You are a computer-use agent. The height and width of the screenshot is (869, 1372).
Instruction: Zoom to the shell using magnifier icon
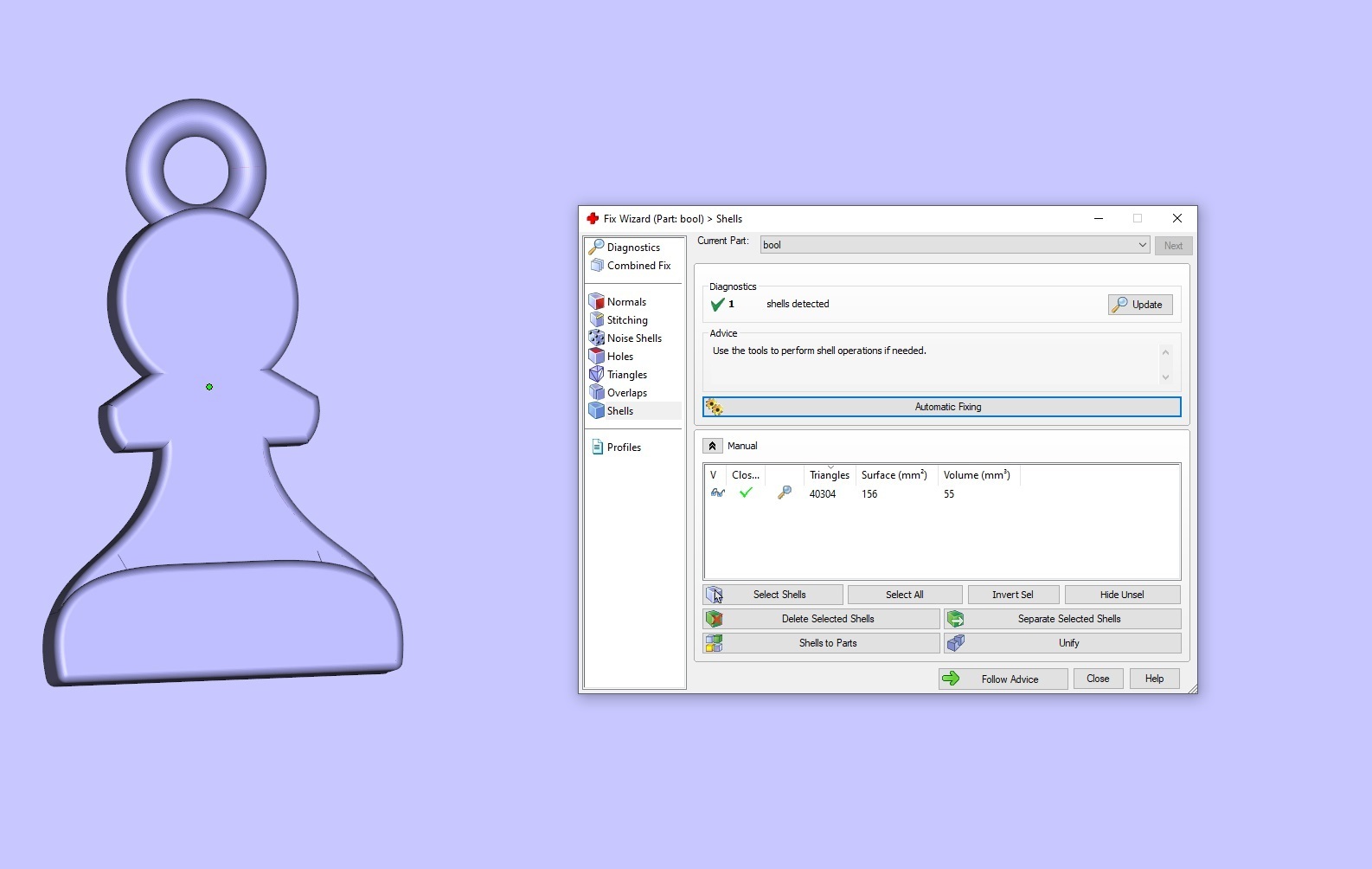click(x=785, y=493)
